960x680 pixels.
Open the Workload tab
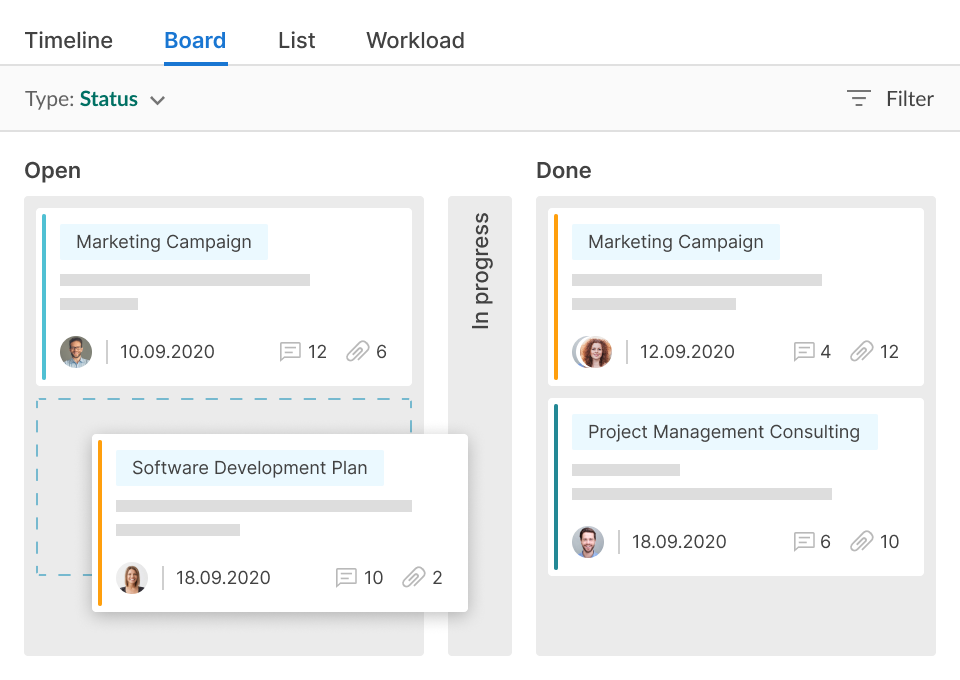pyautogui.click(x=415, y=41)
